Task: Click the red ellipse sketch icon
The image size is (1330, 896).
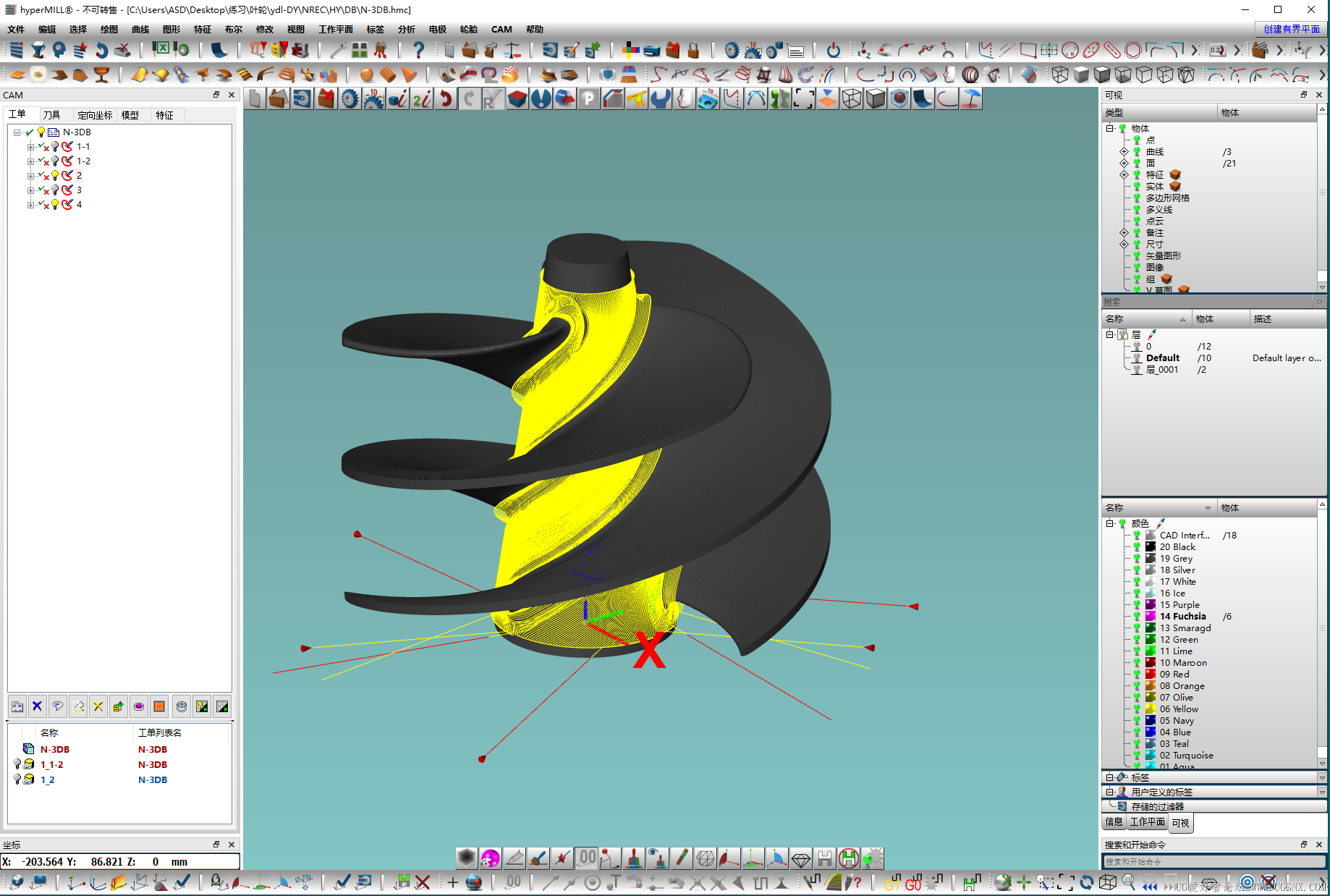Action: click(1091, 50)
